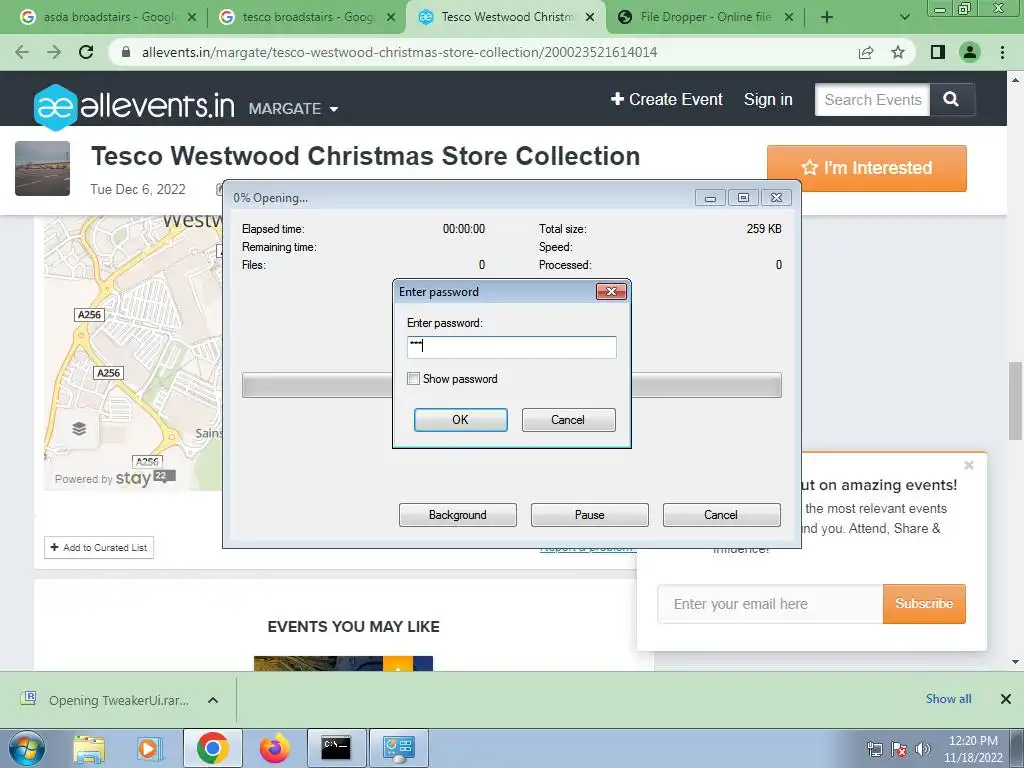Show all downloads
Viewport: 1024px width, 768px height.
(948, 699)
